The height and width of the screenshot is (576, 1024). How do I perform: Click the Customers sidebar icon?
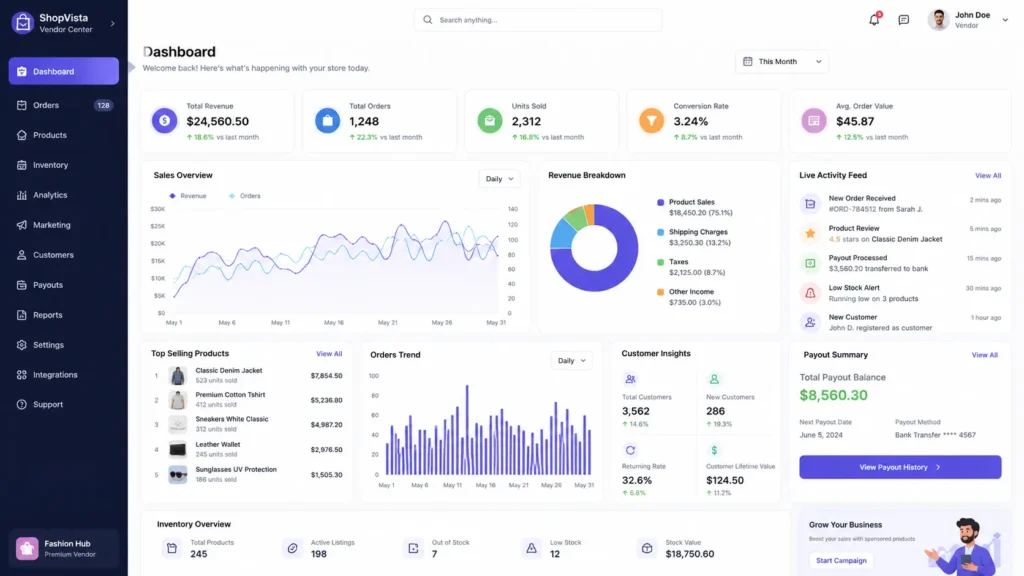coord(22,255)
